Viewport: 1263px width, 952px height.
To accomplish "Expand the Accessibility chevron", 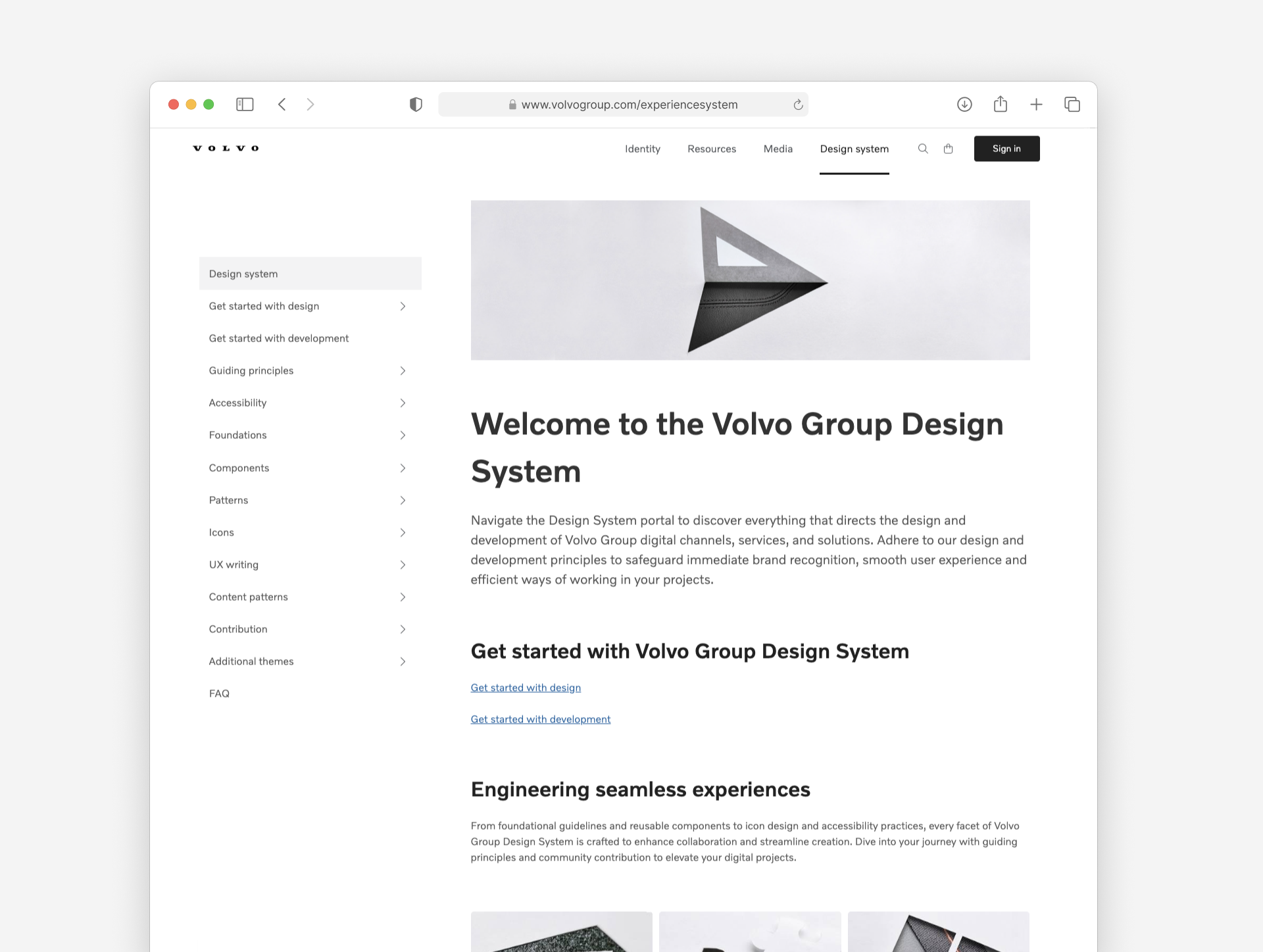I will (403, 403).
